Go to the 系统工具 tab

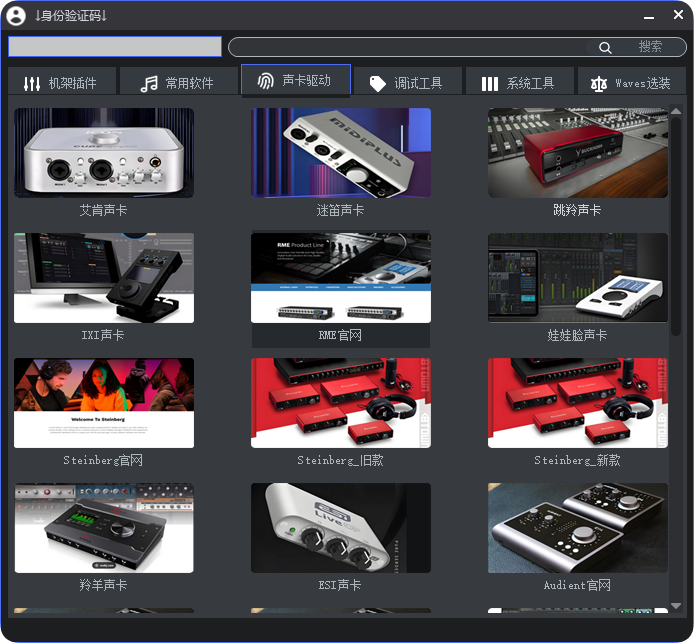click(520, 81)
